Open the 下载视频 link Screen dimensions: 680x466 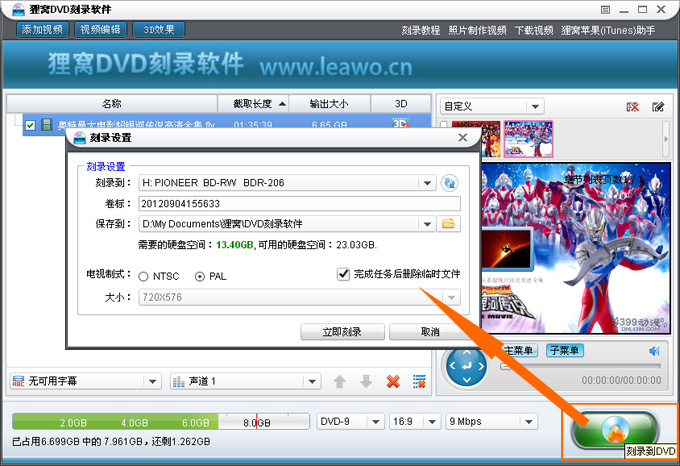534,30
